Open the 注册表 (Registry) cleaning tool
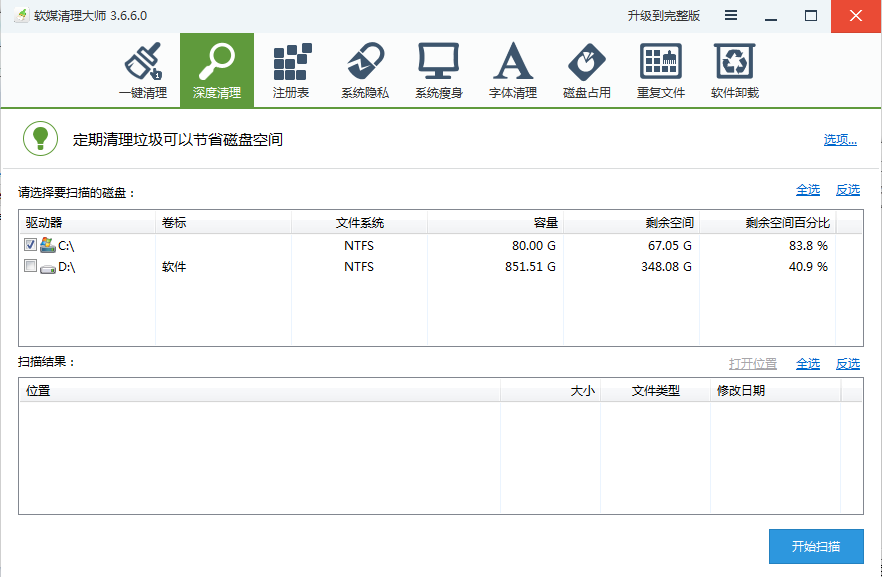The image size is (882, 577). click(x=292, y=69)
